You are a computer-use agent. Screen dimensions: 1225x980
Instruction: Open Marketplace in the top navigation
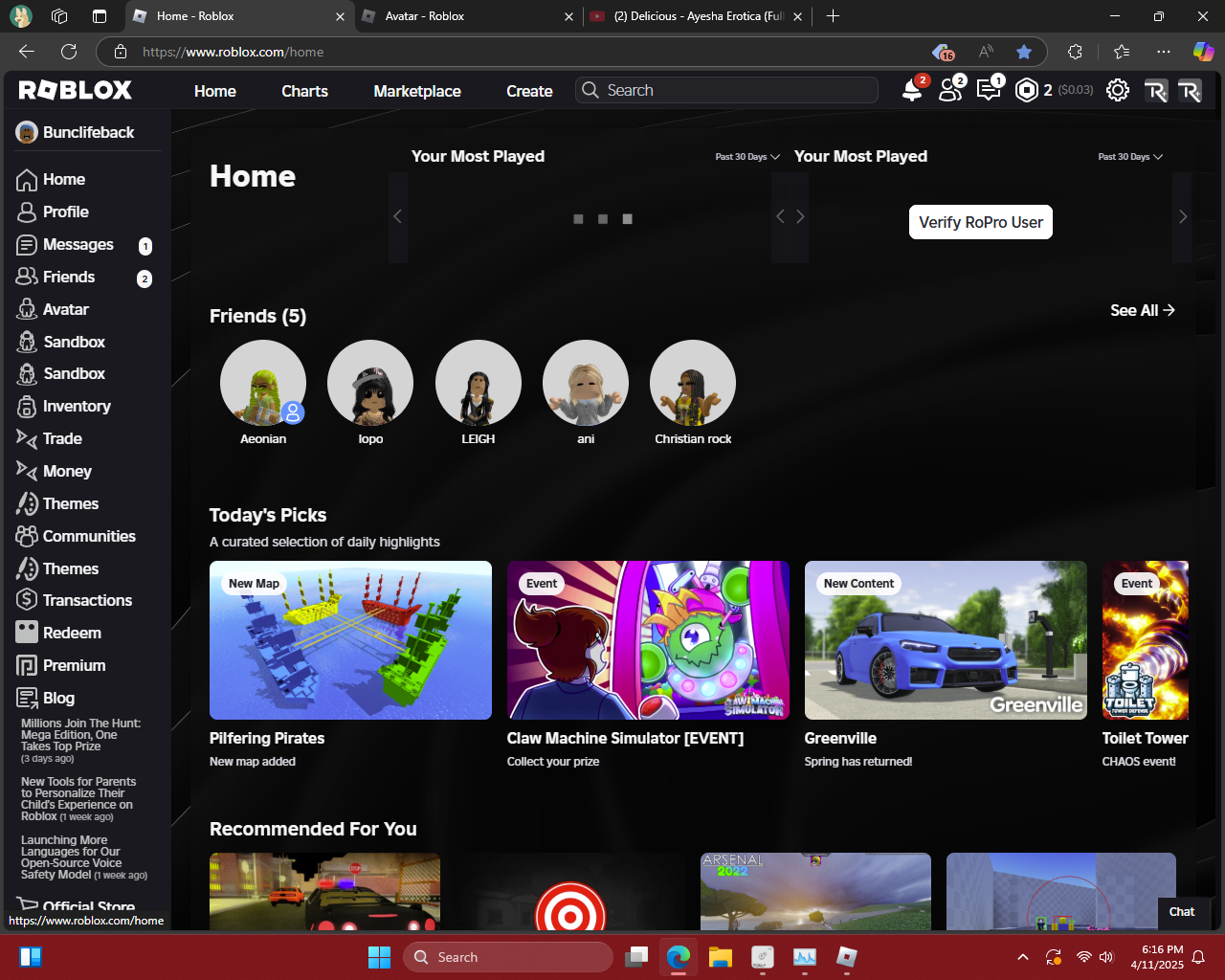[417, 91]
